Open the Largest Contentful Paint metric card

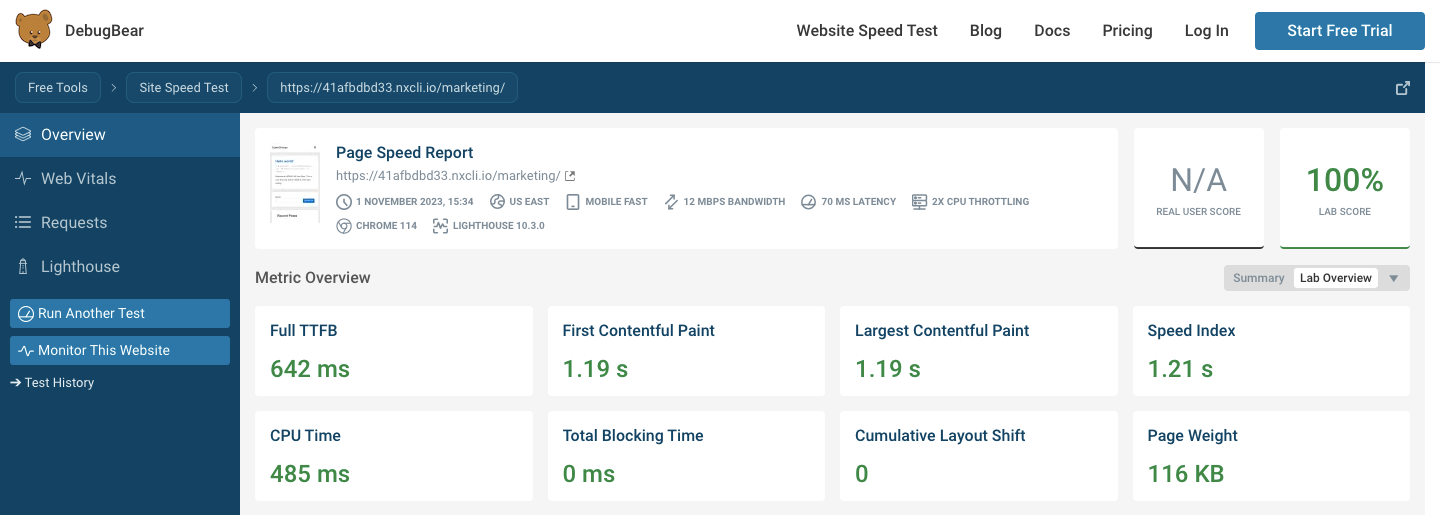point(977,351)
